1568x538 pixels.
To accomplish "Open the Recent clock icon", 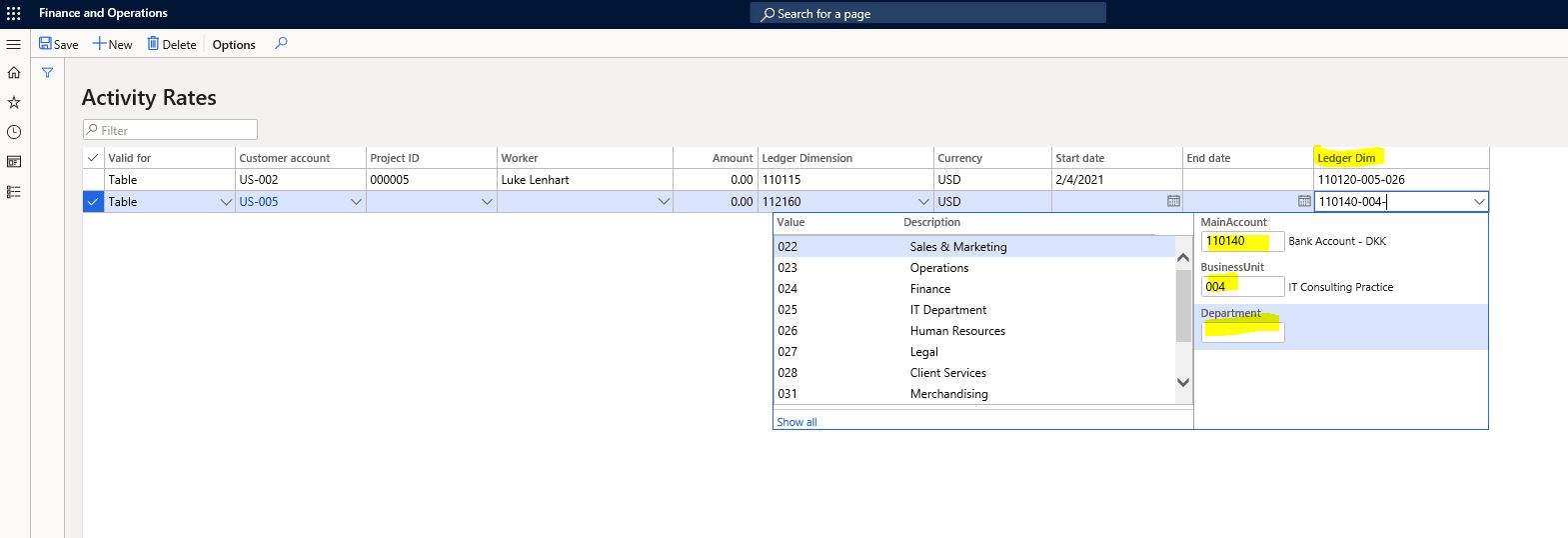I will 14,132.
